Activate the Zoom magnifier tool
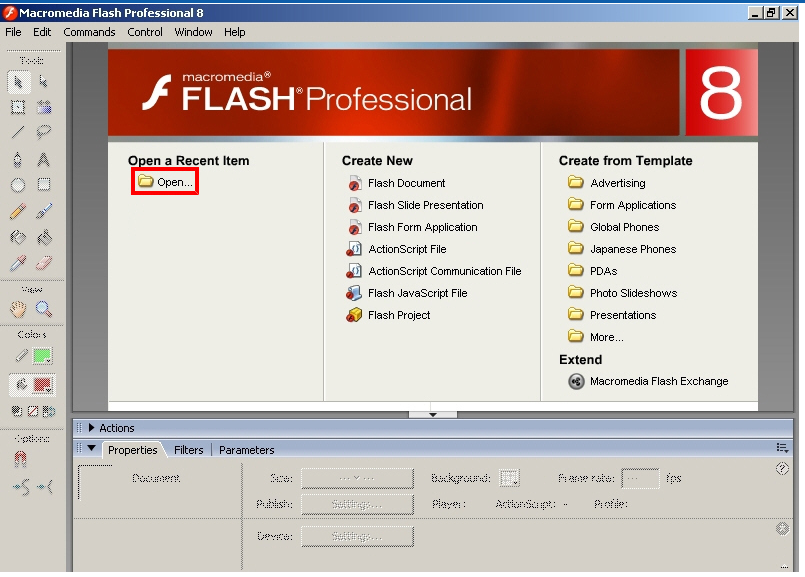Viewport: 805px width, 577px height. pyautogui.click(x=44, y=309)
